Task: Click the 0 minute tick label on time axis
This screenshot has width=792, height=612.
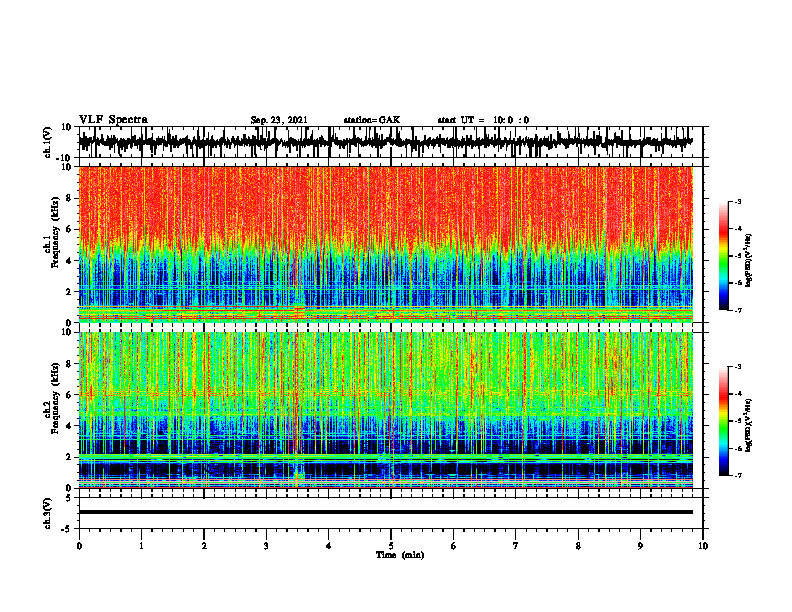Action: tap(79, 546)
